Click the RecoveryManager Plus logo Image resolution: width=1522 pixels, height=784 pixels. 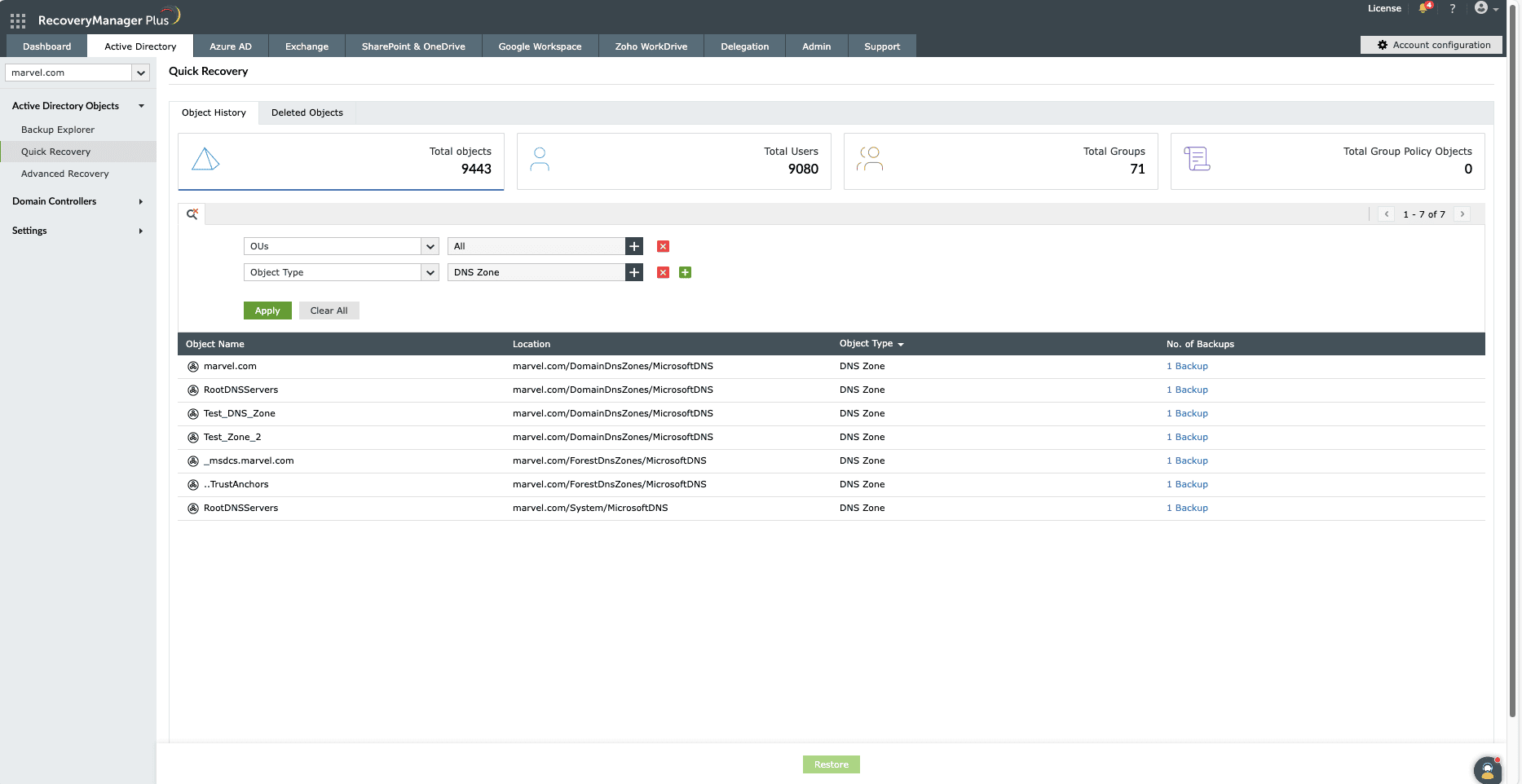tap(108, 18)
